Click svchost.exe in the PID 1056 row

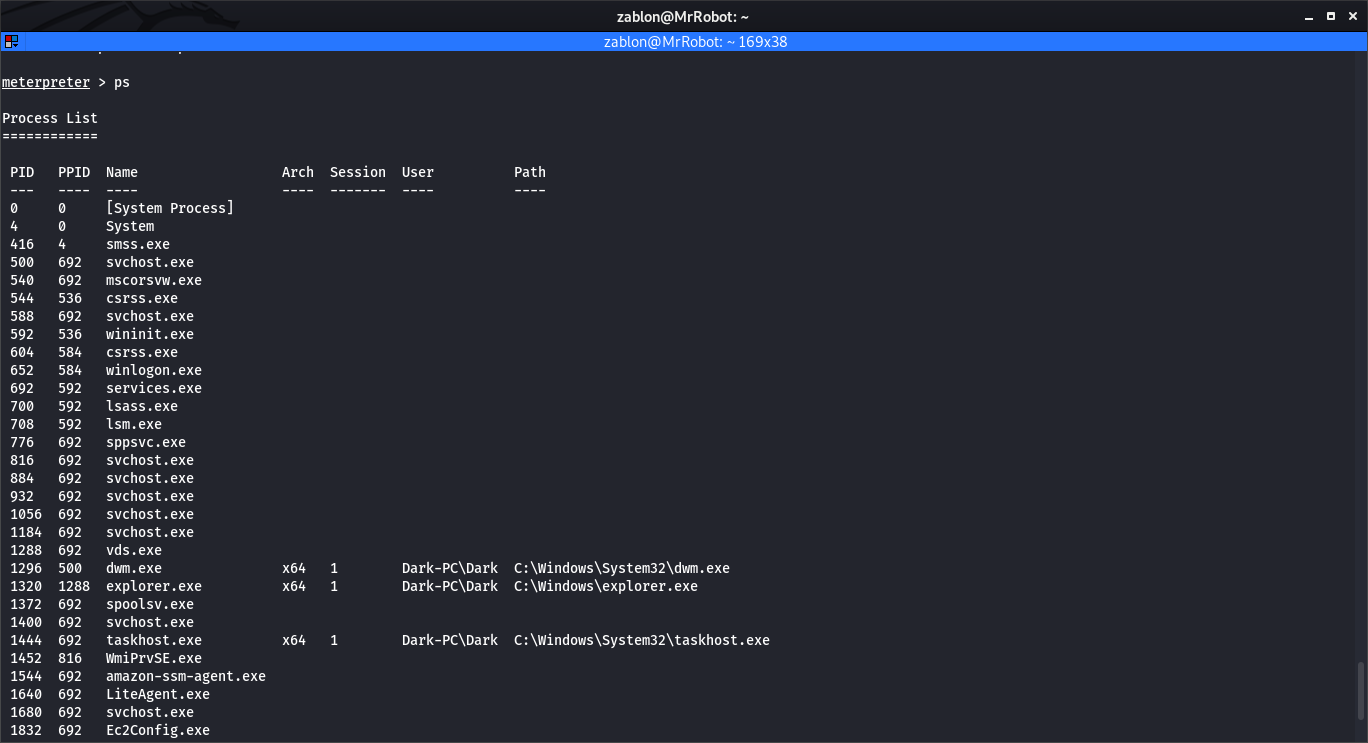(150, 514)
